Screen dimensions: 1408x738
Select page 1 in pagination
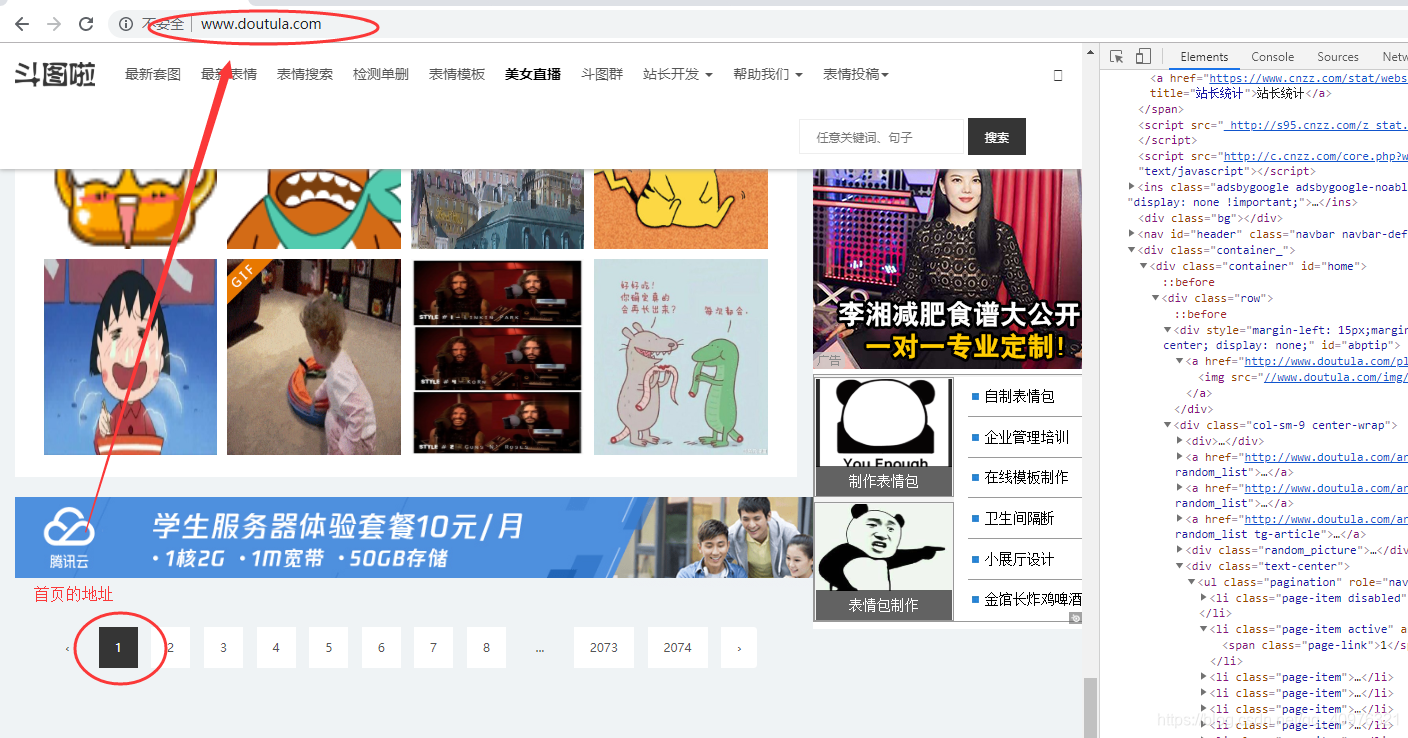tap(118, 648)
